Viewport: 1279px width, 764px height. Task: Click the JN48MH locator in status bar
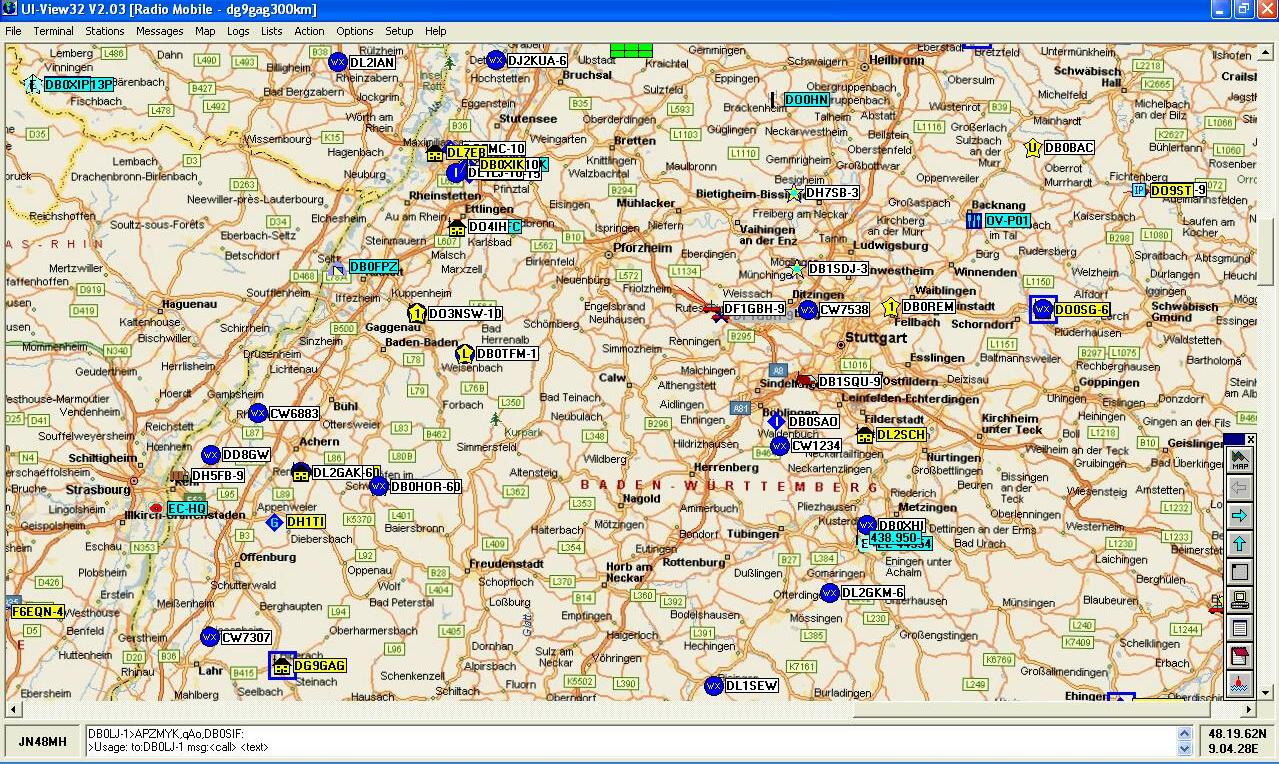click(x=44, y=741)
